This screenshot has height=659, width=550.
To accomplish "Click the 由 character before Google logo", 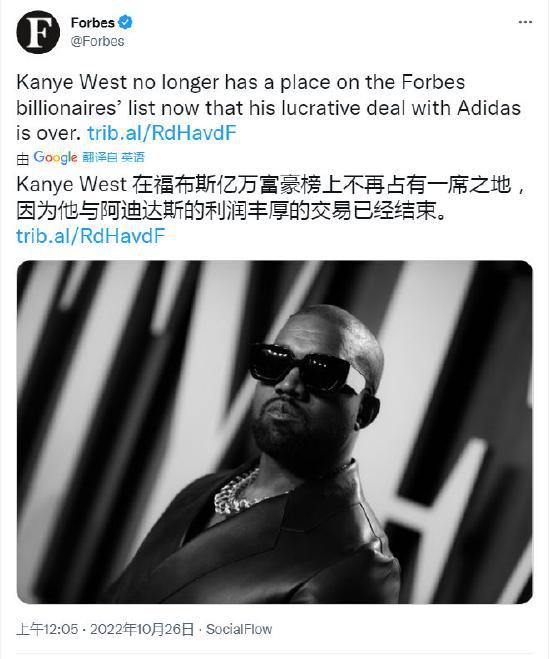I will [x=23, y=158].
